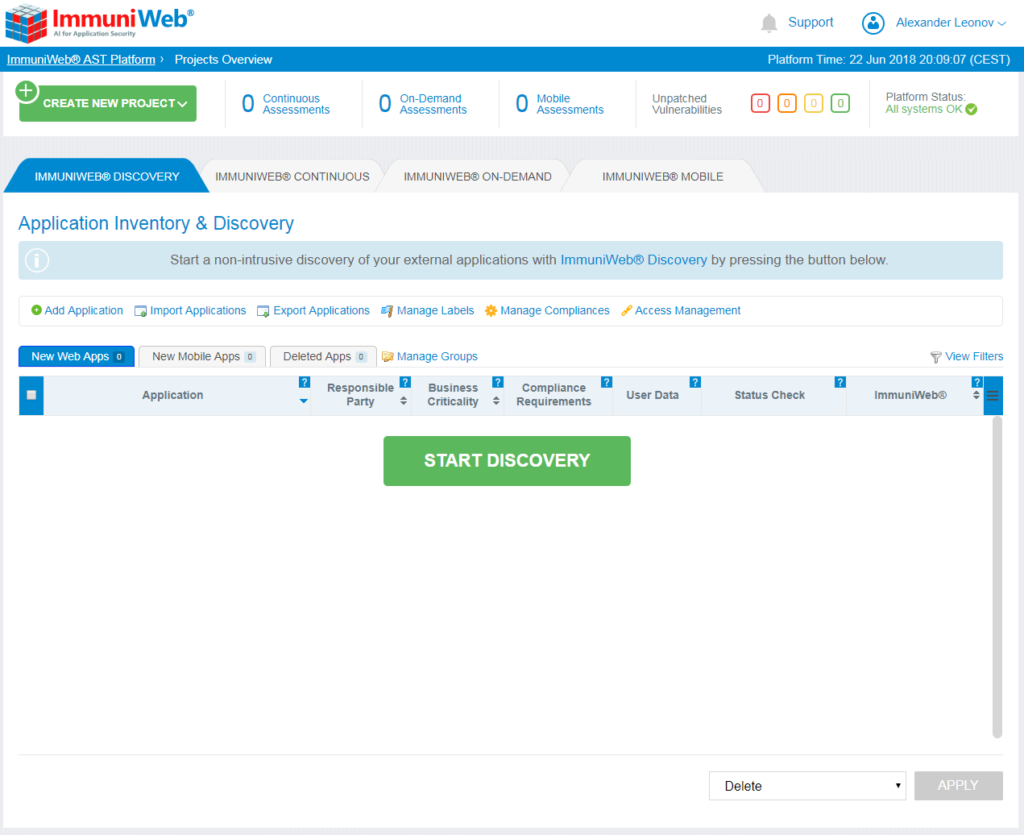
Task: Open help icon for ImmuniWeb column
Action: point(977,383)
